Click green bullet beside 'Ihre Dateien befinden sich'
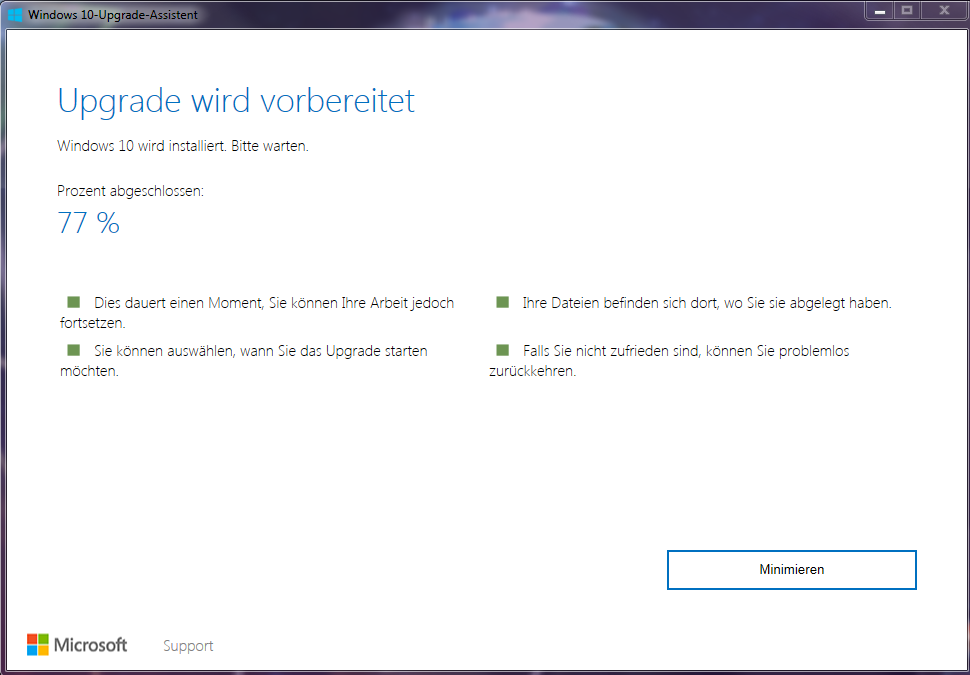This screenshot has height=675, width=970. click(x=502, y=302)
